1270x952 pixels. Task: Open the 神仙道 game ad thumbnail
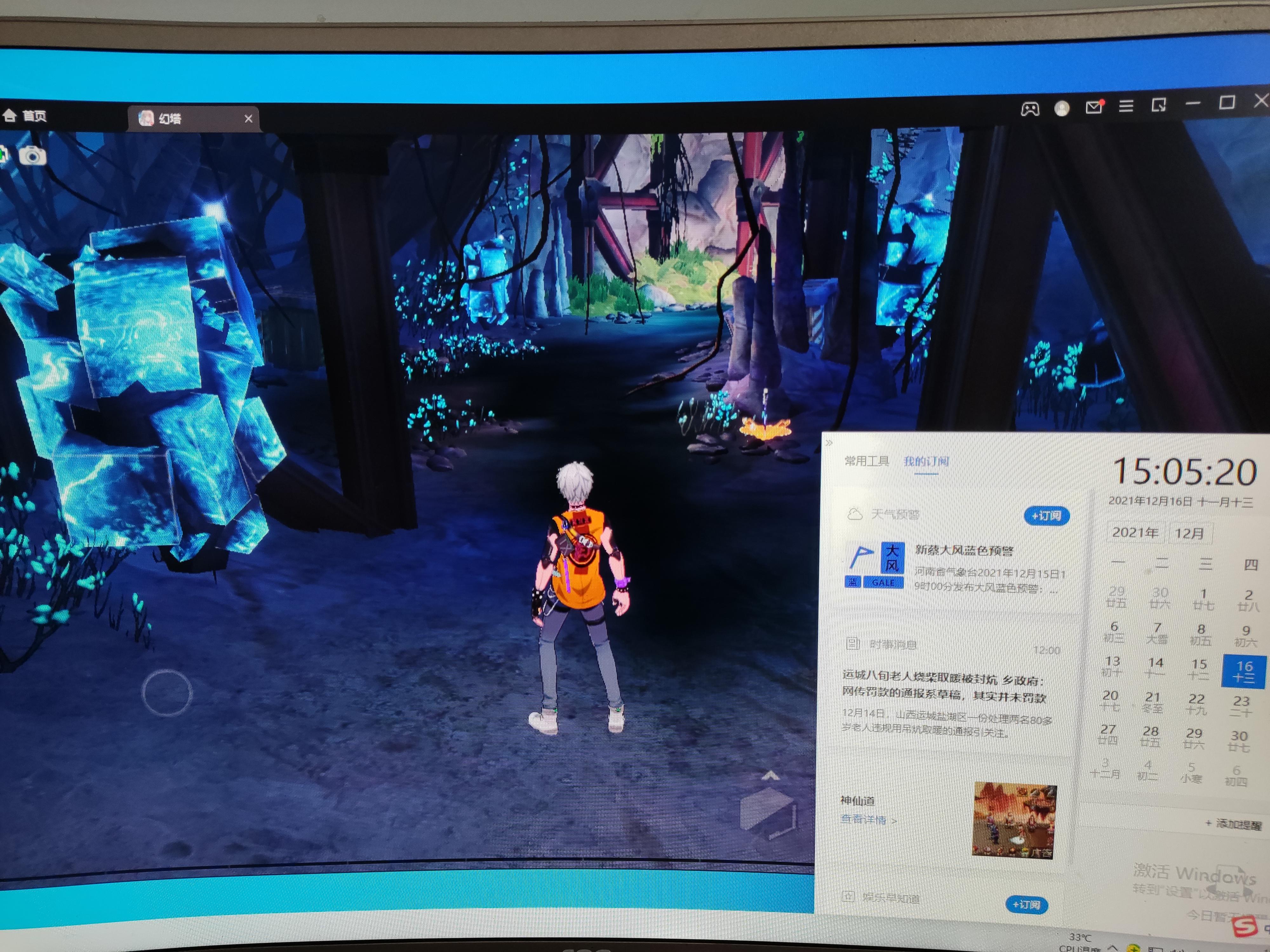pos(1014,821)
